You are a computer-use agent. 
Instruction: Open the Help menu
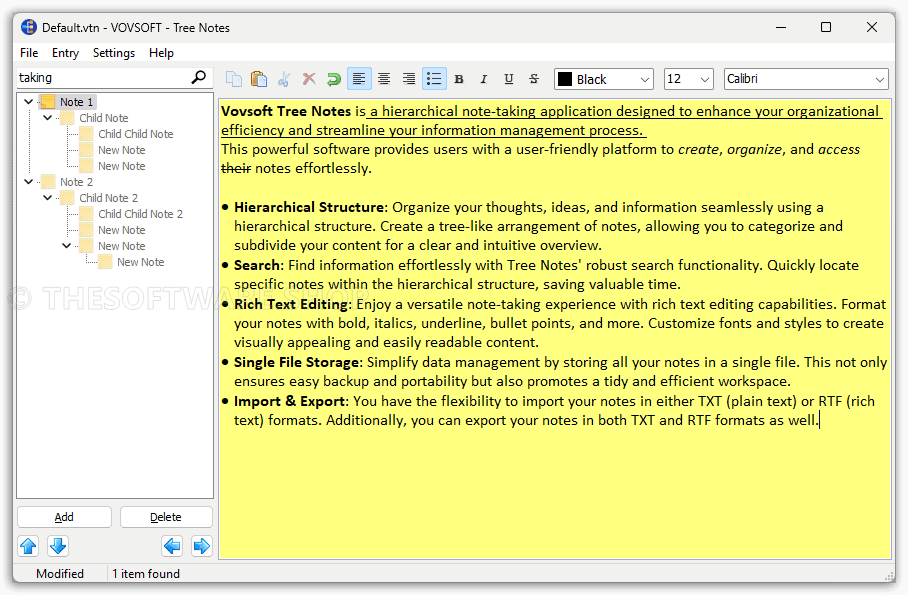(161, 53)
